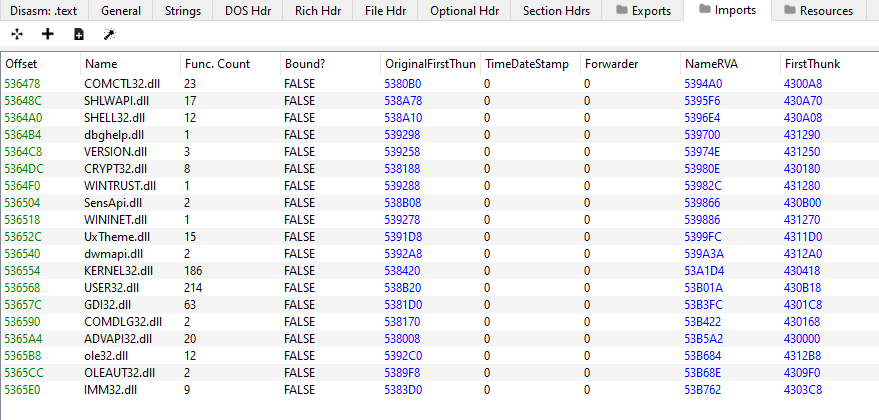Switch to the Disasm: .text tab

click(44, 11)
